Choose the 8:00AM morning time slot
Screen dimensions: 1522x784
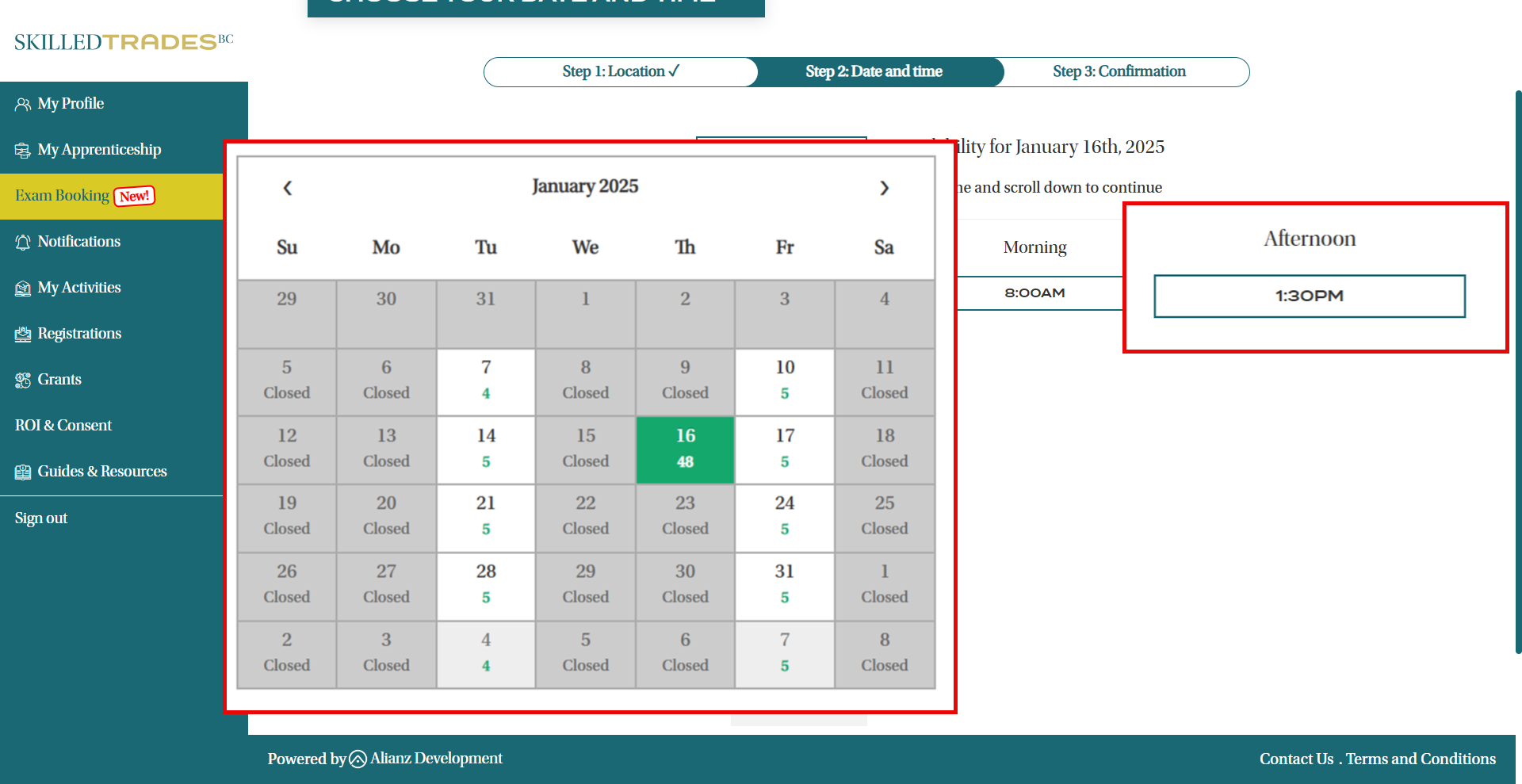point(1034,293)
